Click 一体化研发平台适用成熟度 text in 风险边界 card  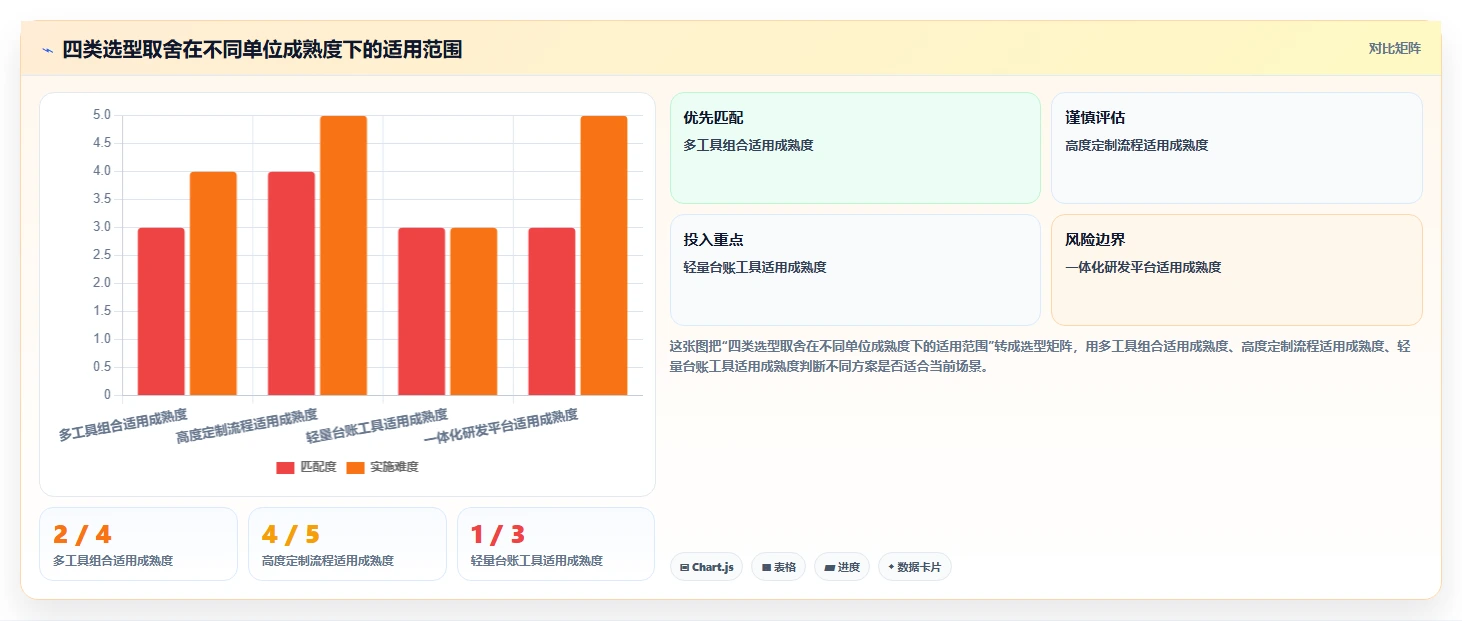tap(1143, 267)
